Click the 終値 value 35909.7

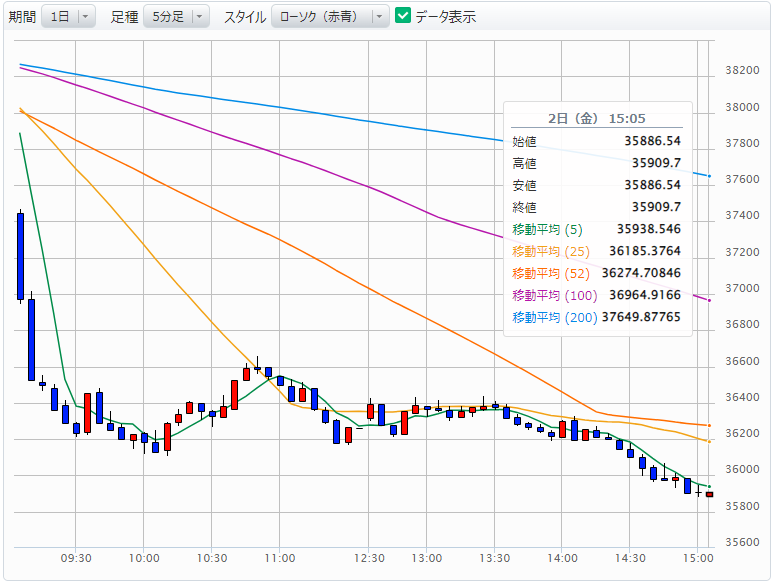(655, 207)
